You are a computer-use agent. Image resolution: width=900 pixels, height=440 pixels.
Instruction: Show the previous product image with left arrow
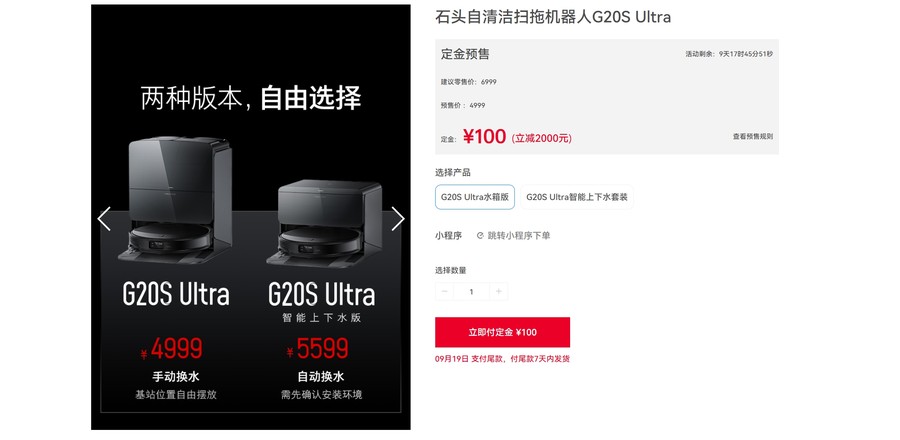[x=104, y=219]
